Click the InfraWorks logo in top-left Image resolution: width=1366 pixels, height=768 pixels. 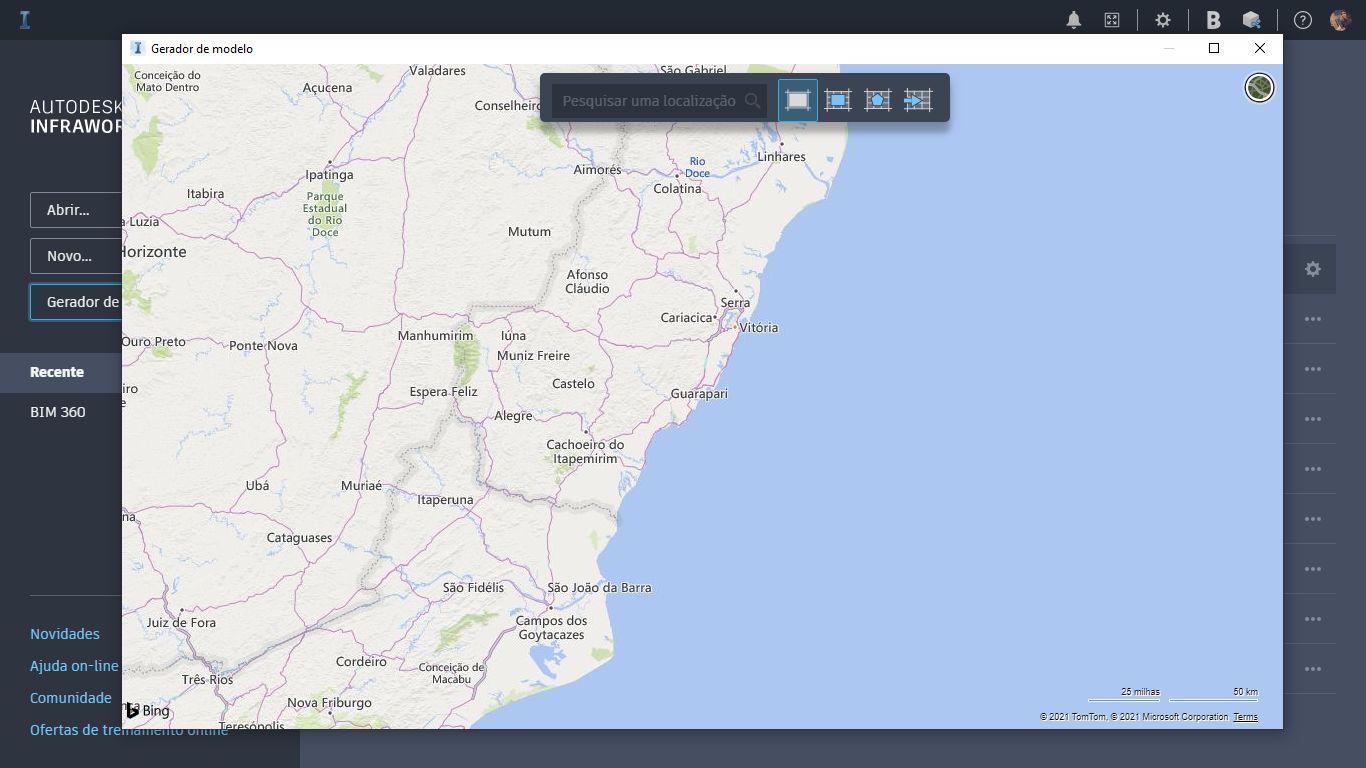pyautogui.click(x=25, y=20)
